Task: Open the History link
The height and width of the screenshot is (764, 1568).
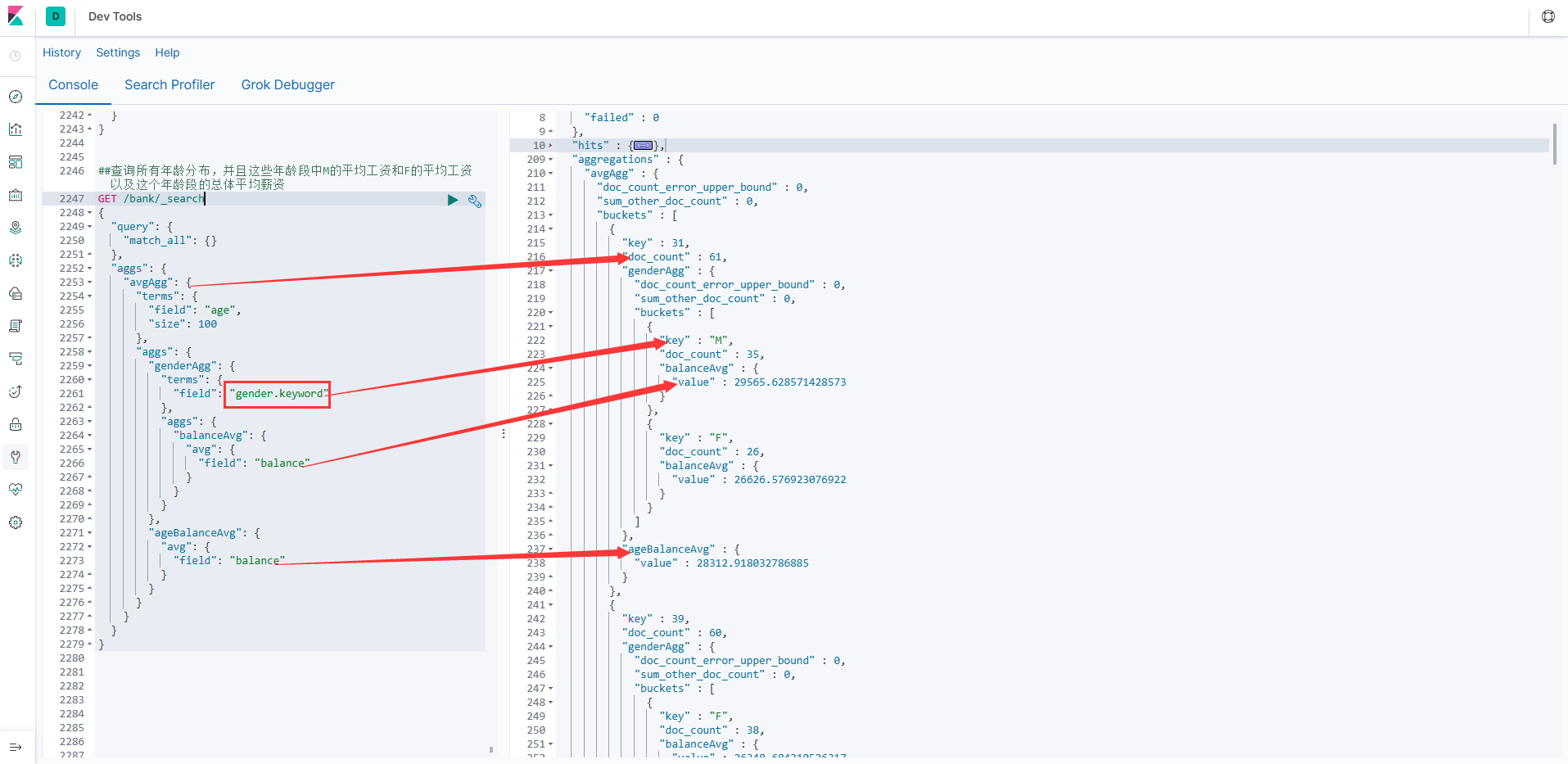Action: point(61,52)
